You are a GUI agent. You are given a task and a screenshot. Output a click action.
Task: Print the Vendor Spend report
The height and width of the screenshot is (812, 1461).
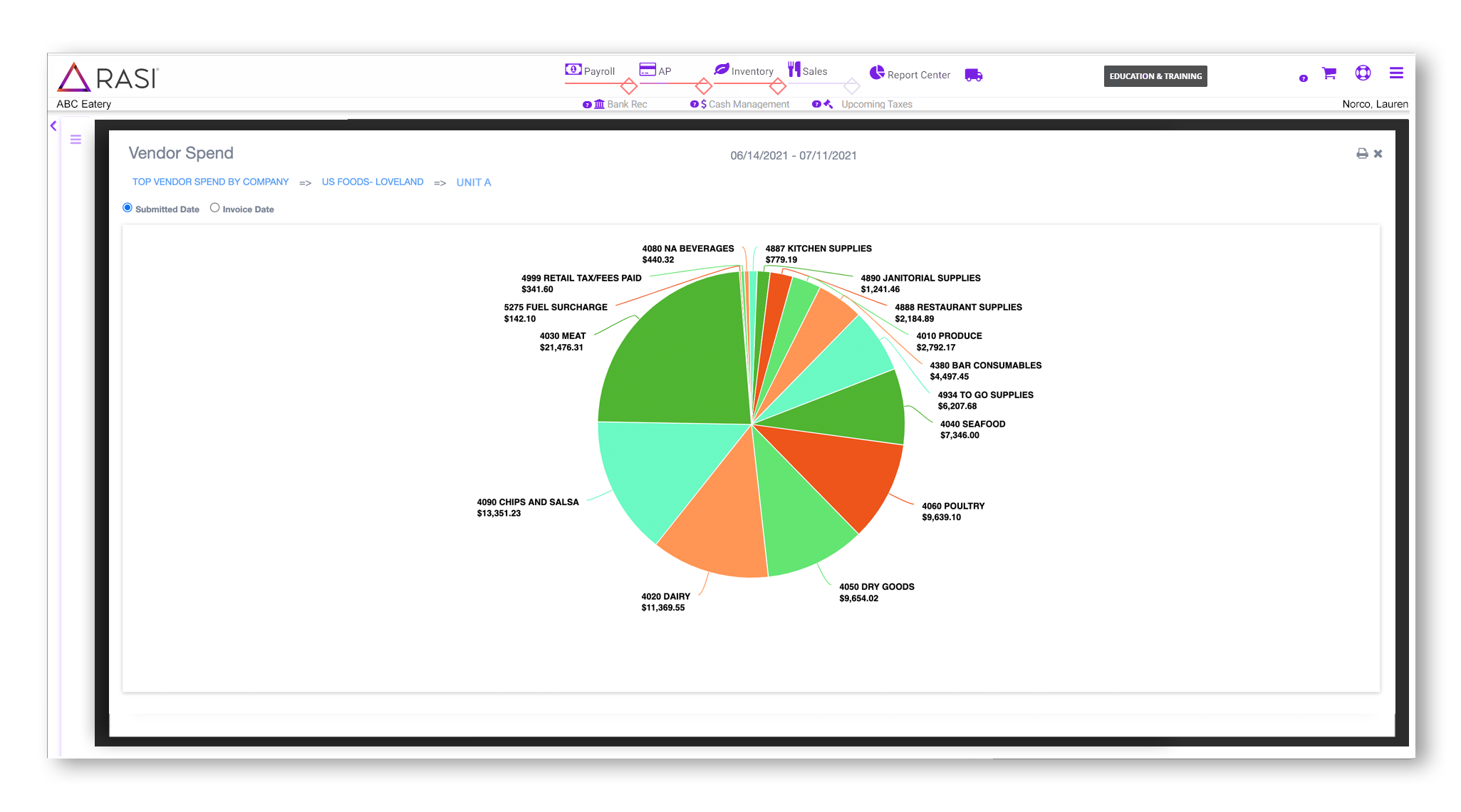click(x=1361, y=154)
